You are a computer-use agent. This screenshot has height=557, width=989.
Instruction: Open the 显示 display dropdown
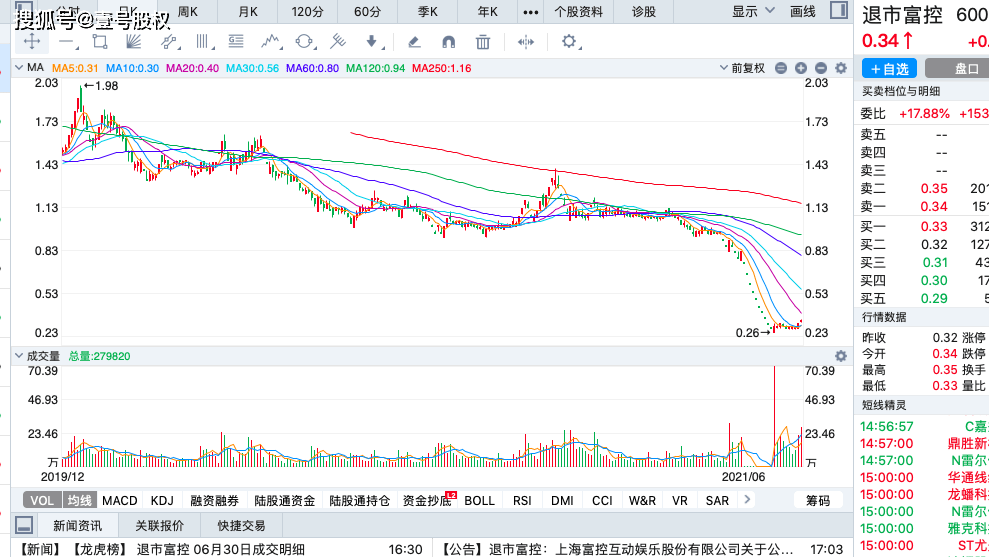coord(753,11)
